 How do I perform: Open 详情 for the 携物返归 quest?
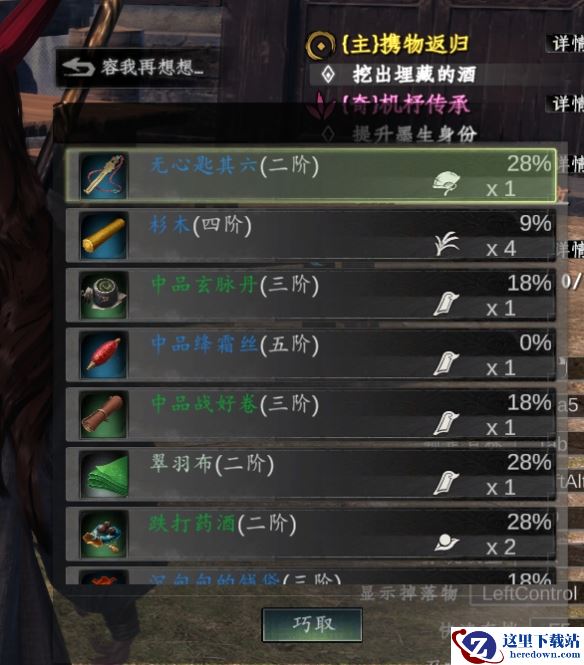click(566, 44)
